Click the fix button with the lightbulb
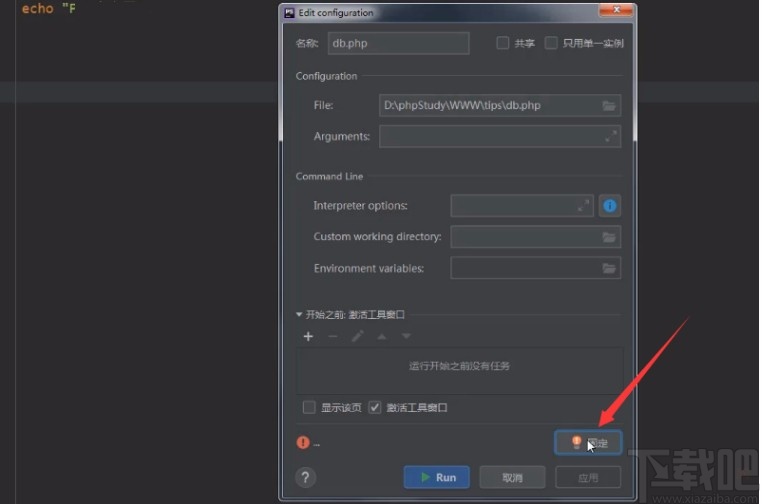Viewport: 762px width, 504px height. [x=588, y=443]
